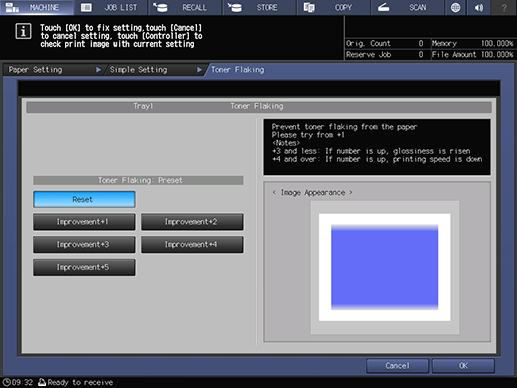Click the question mark help icon

point(504,7)
